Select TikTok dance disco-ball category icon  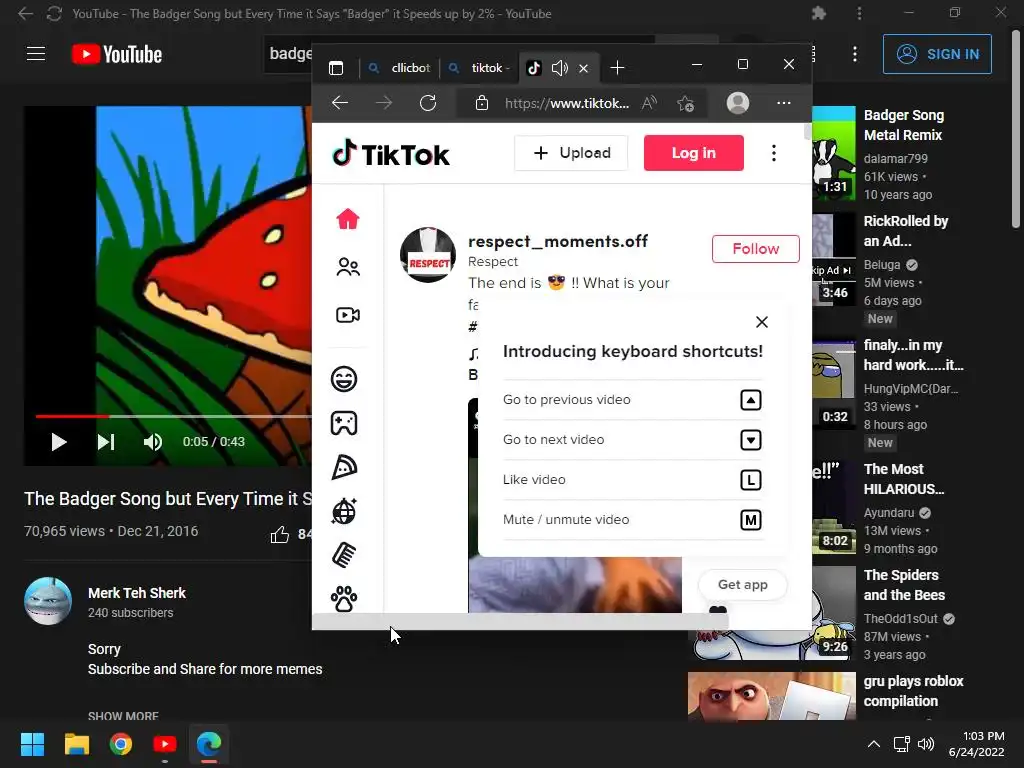click(344, 511)
